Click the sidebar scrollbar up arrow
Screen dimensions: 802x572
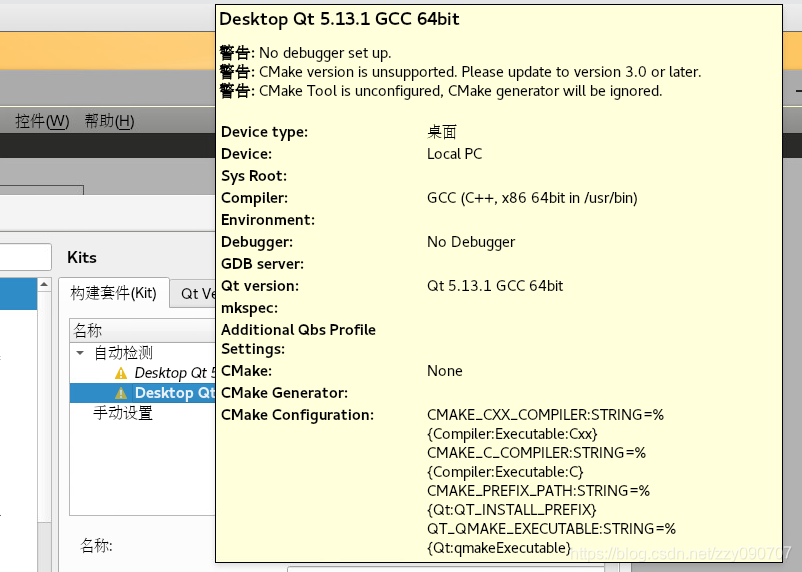pyautogui.click(x=44, y=284)
